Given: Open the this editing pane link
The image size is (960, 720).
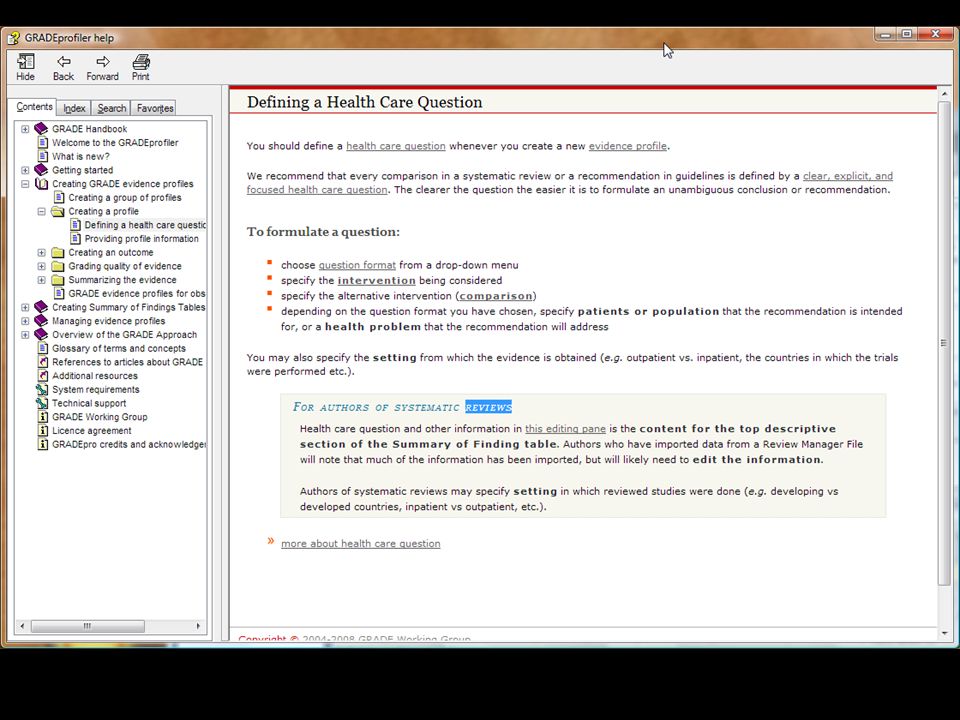Looking at the screenshot, I should pyautogui.click(x=565, y=429).
